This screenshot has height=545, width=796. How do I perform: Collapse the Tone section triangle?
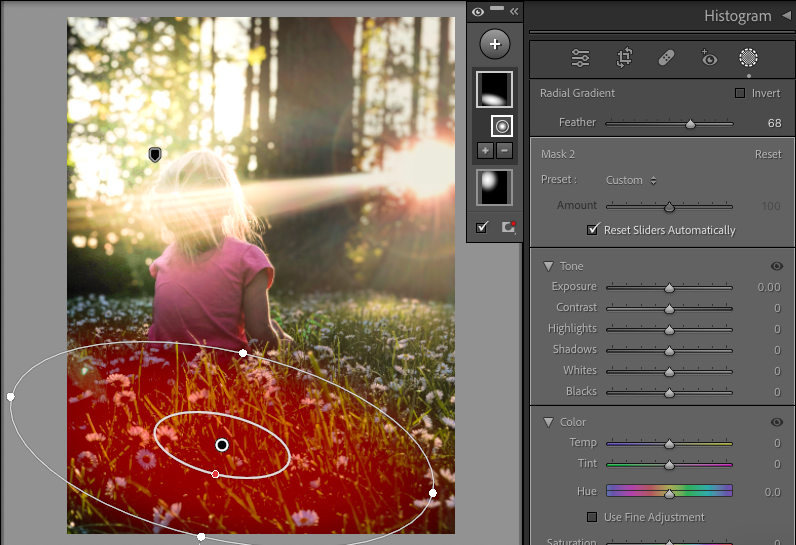548,266
